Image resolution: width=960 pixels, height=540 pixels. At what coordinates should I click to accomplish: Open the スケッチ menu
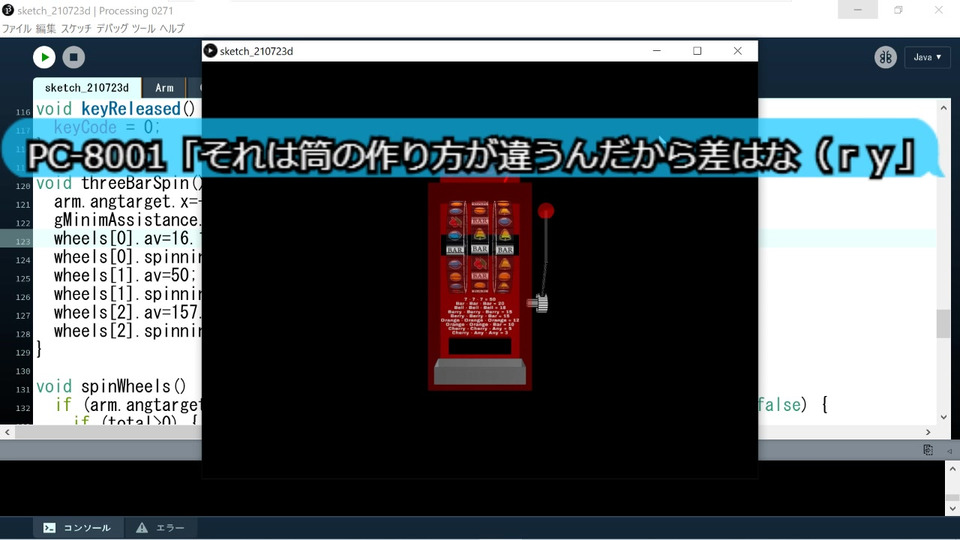pyautogui.click(x=76, y=29)
